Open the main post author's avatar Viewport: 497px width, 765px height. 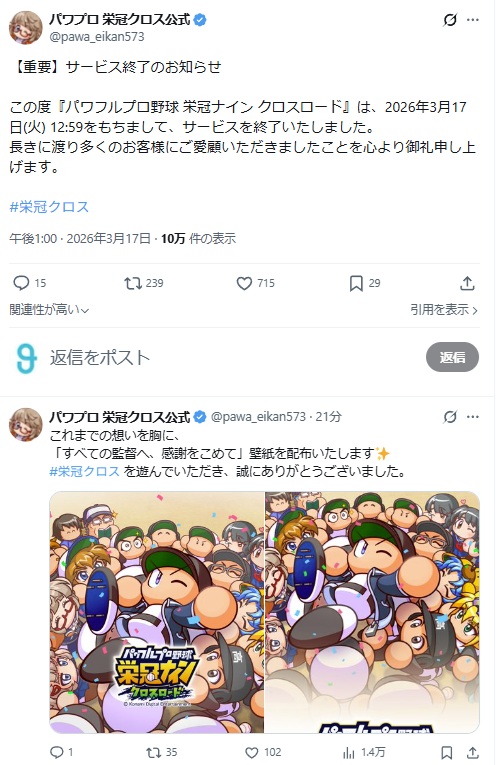tap(25, 27)
